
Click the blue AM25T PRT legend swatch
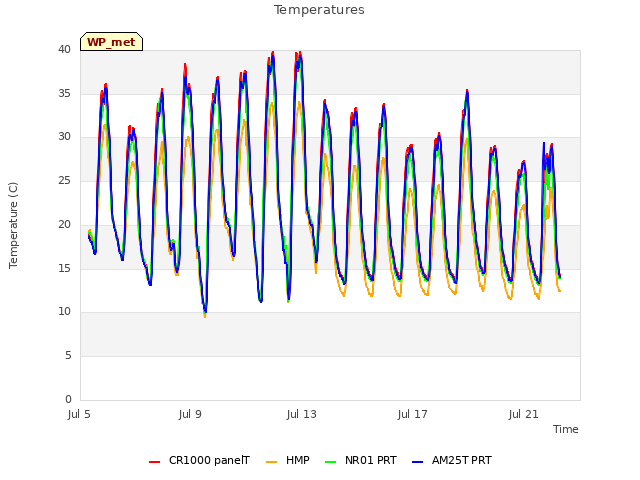coord(418,462)
